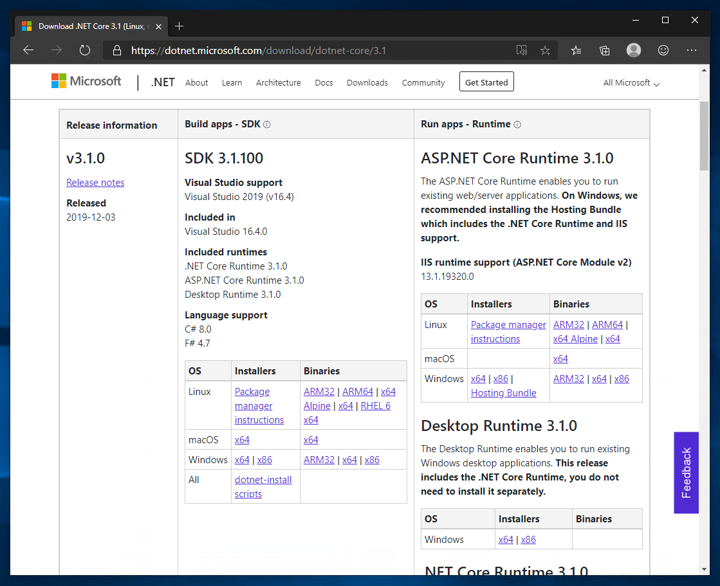720x586 pixels.
Task: Open the Docs menu item
Action: [324, 83]
